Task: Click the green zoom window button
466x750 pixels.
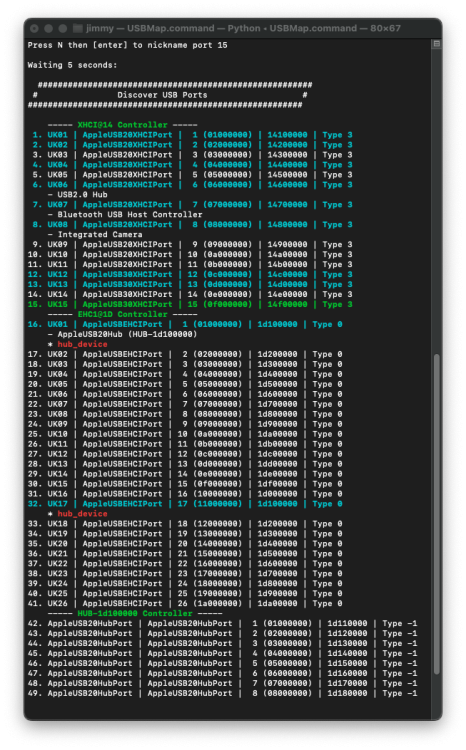Action: 63,28
